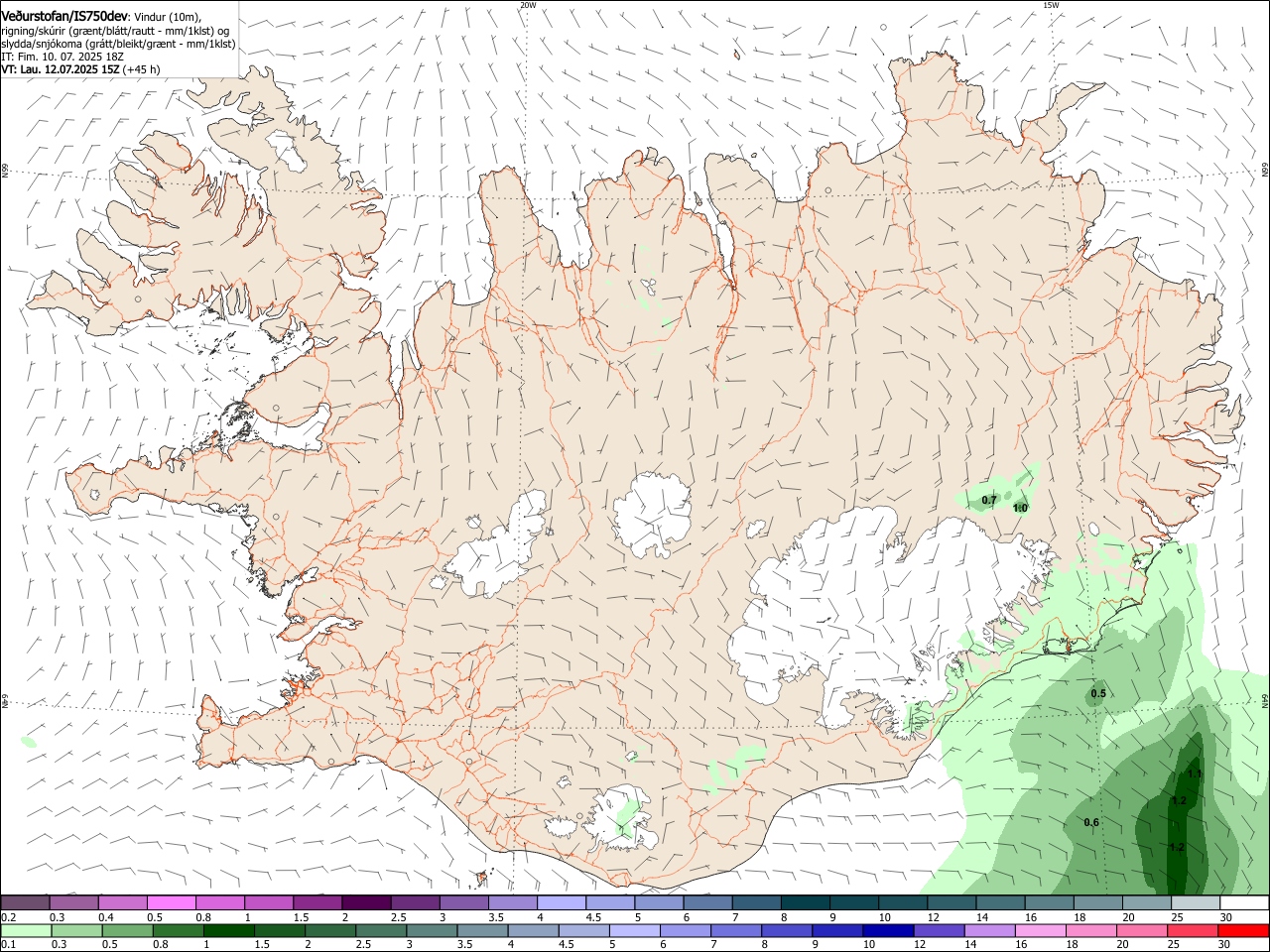Click the 15W longitude label
The image size is (1270, 952).
(1051, 5)
